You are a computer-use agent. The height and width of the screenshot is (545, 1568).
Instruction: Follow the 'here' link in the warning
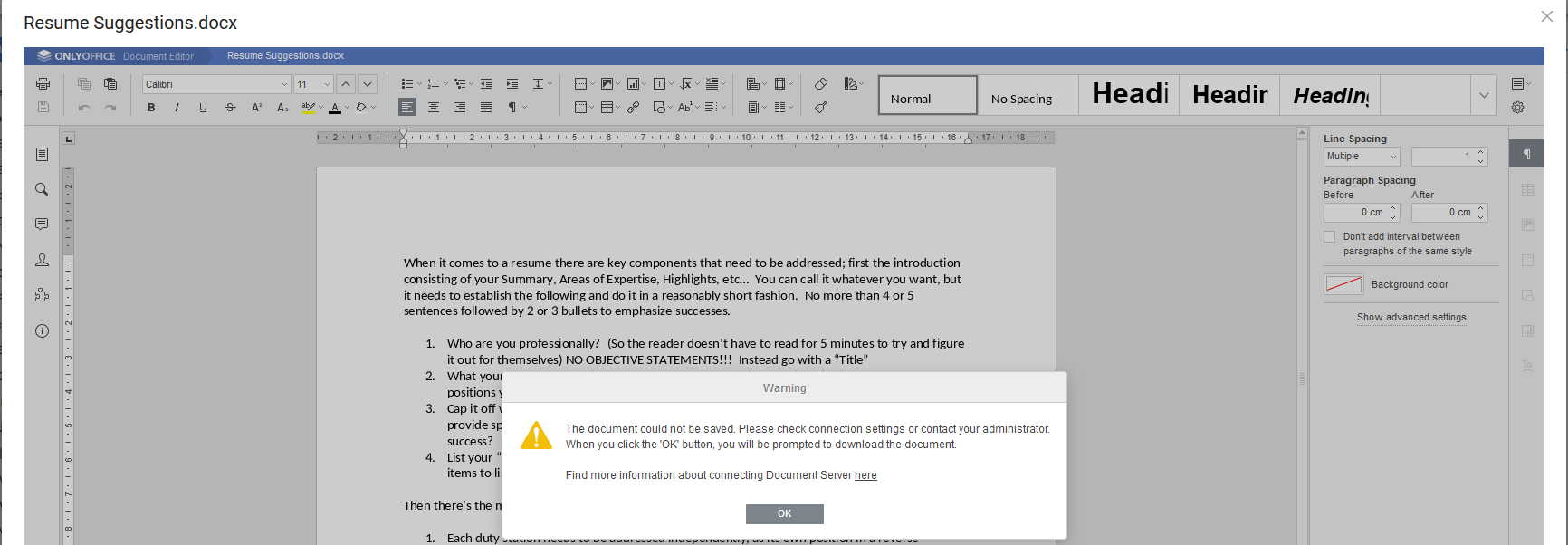coord(865,475)
